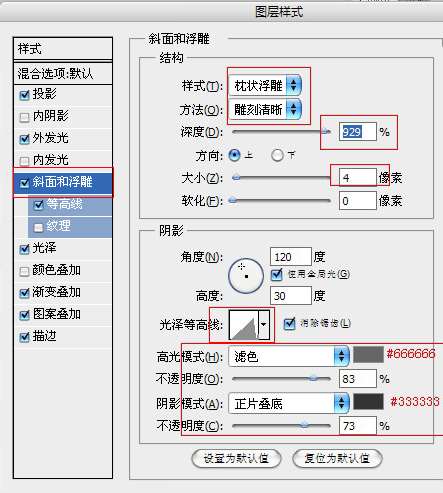
Task: Toggle the 消除锯齿 checkbox
Action: click(x=289, y=323)
